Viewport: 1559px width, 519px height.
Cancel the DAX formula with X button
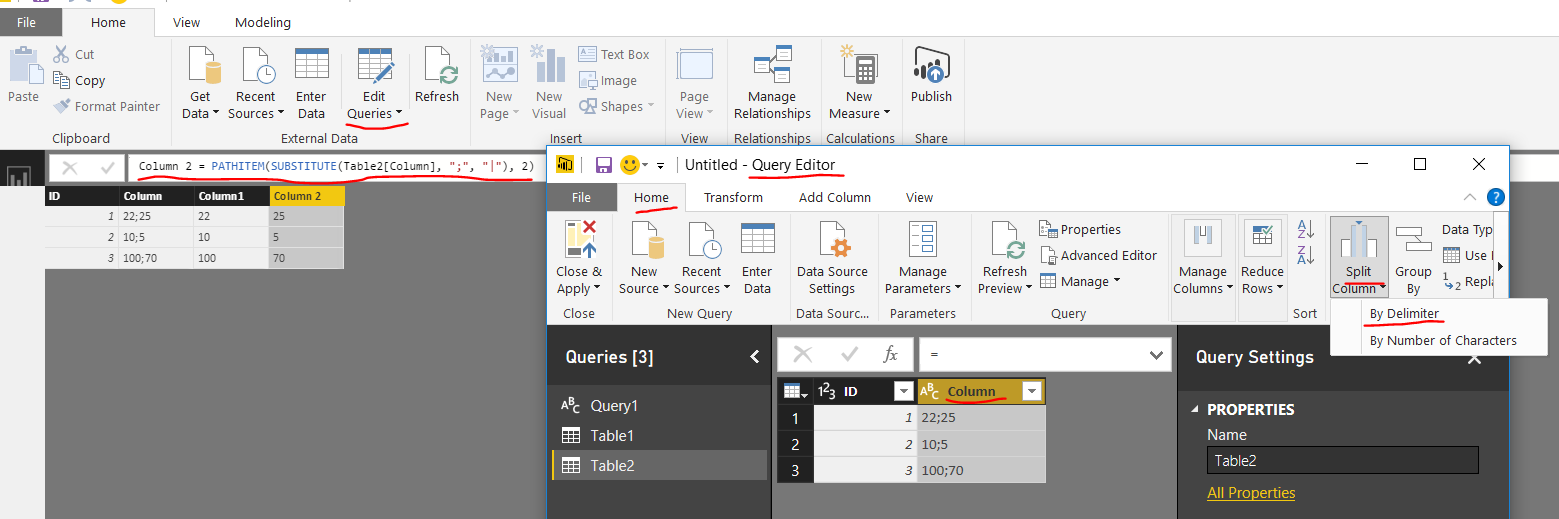(69, 167)
